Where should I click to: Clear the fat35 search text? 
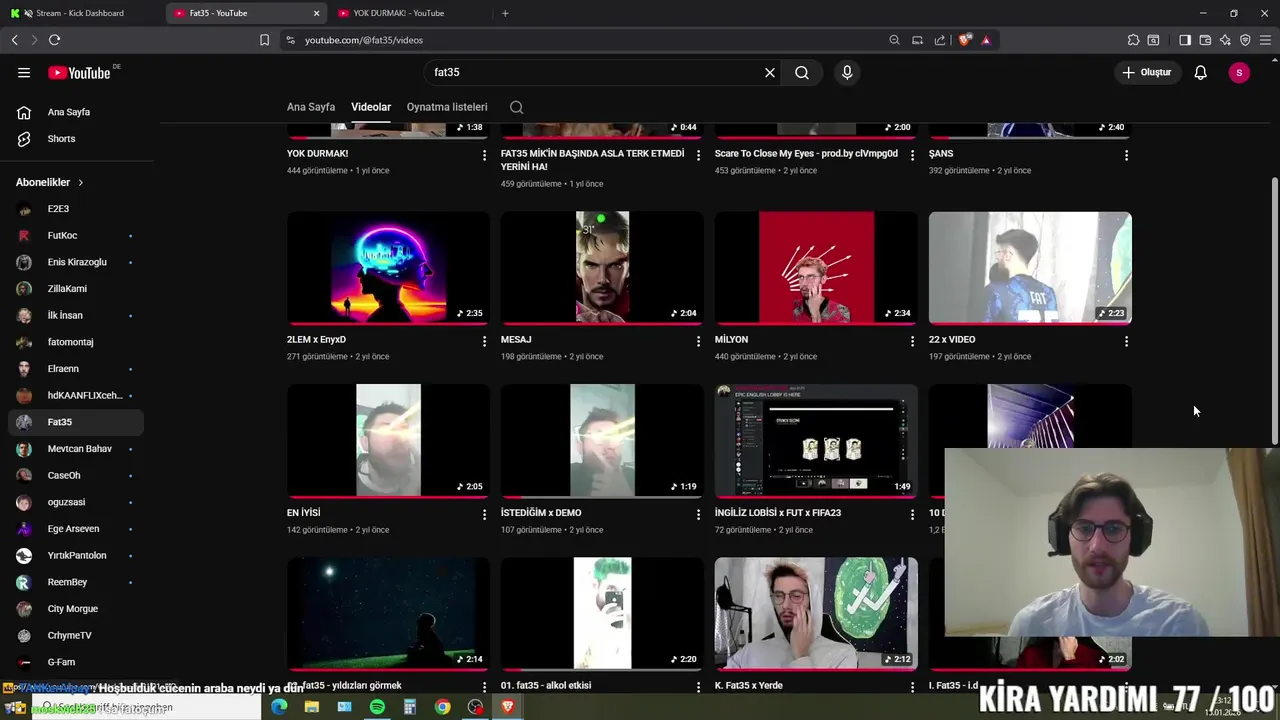click(x=770, y=72)
